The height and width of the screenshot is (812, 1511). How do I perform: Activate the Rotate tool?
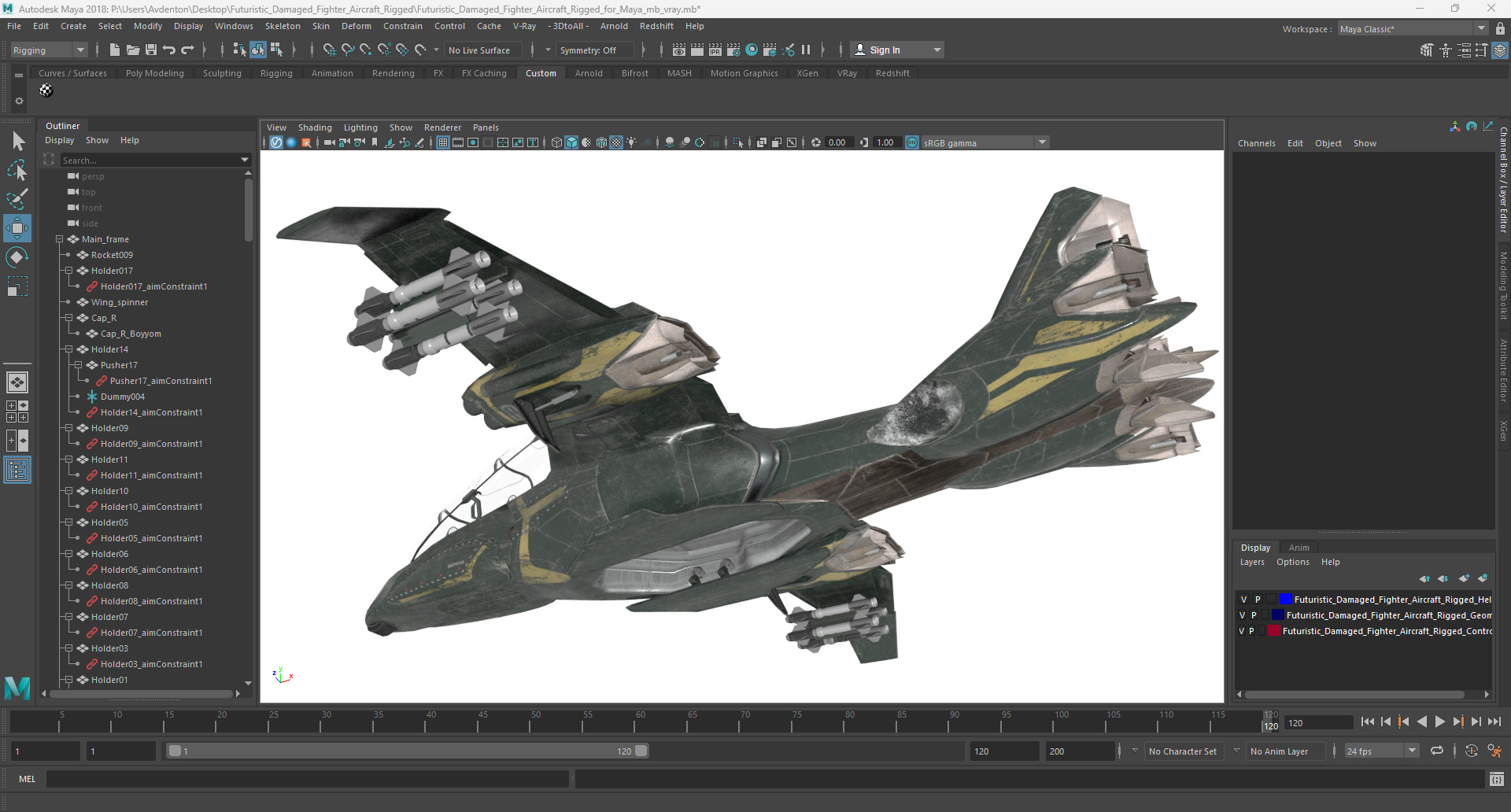[x=17, y=257]
